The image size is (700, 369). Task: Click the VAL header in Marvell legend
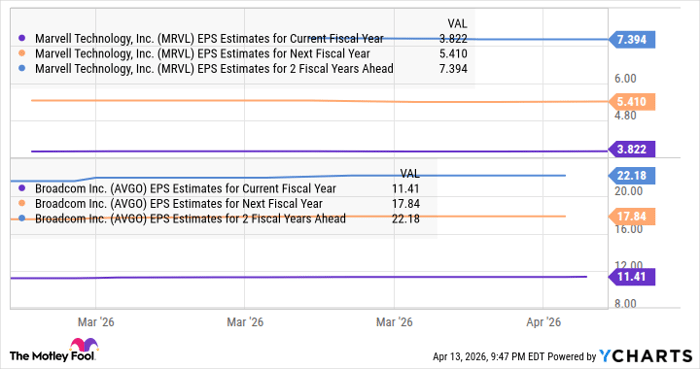(457, 24)
